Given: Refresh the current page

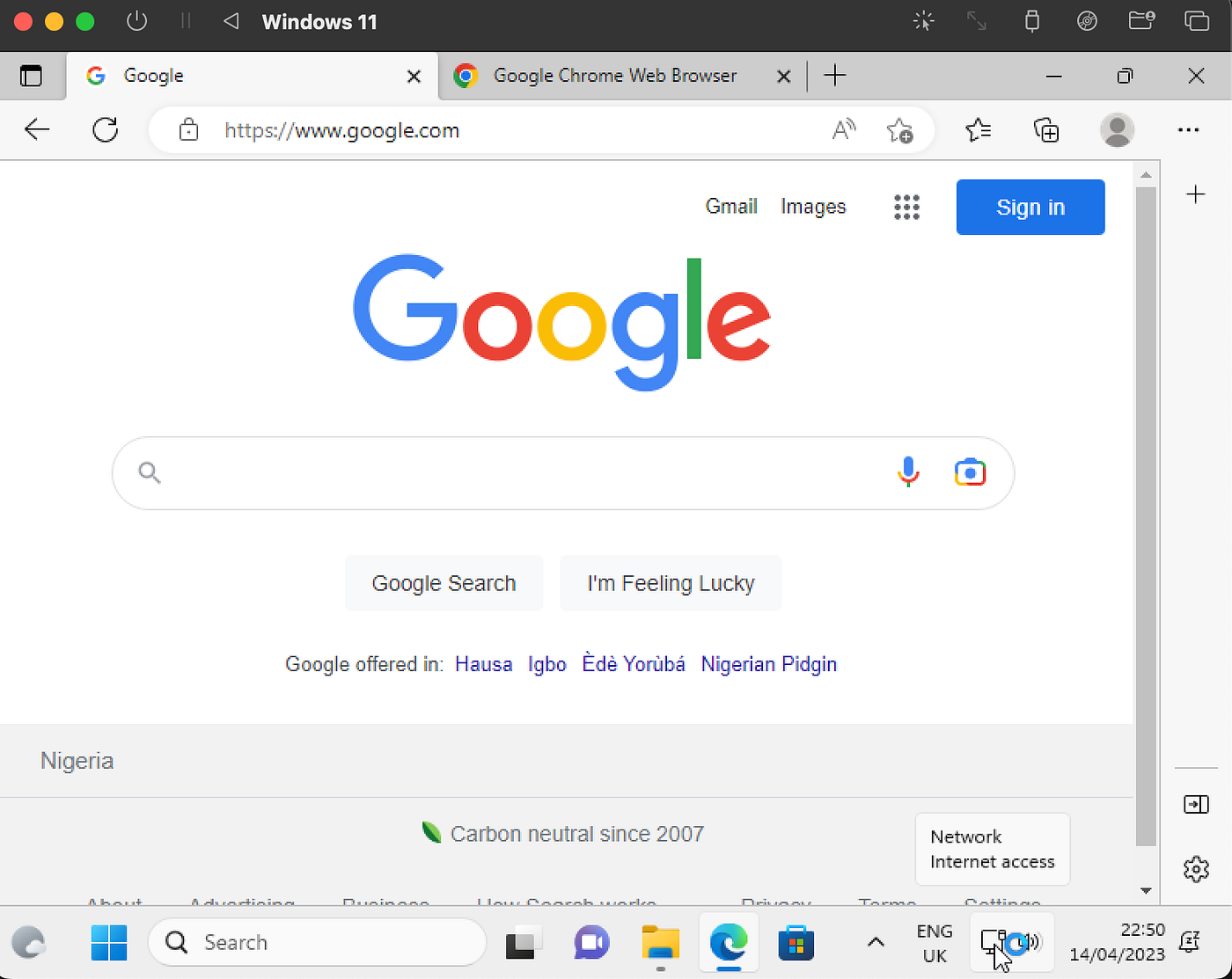Looking at the screenshot, I should pos(106,130).
